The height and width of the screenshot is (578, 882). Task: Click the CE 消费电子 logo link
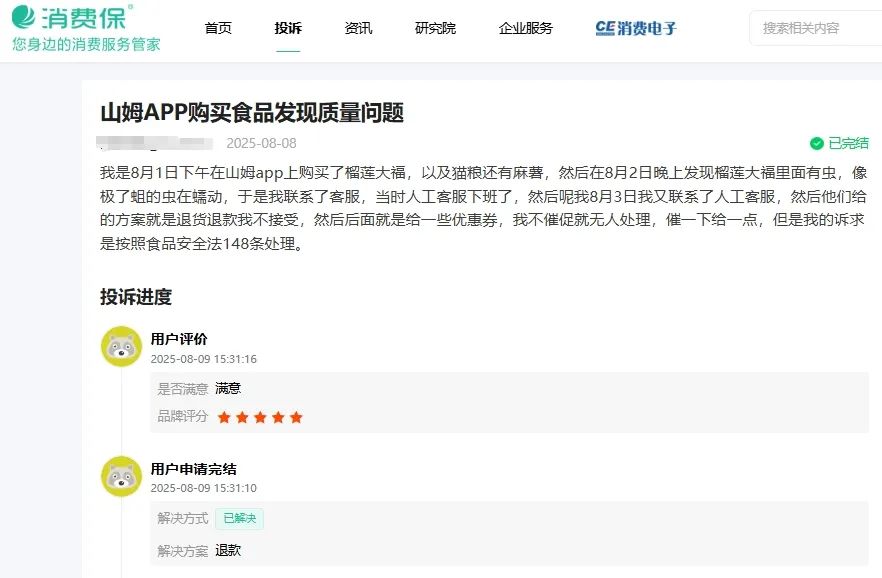click(636, 28)
